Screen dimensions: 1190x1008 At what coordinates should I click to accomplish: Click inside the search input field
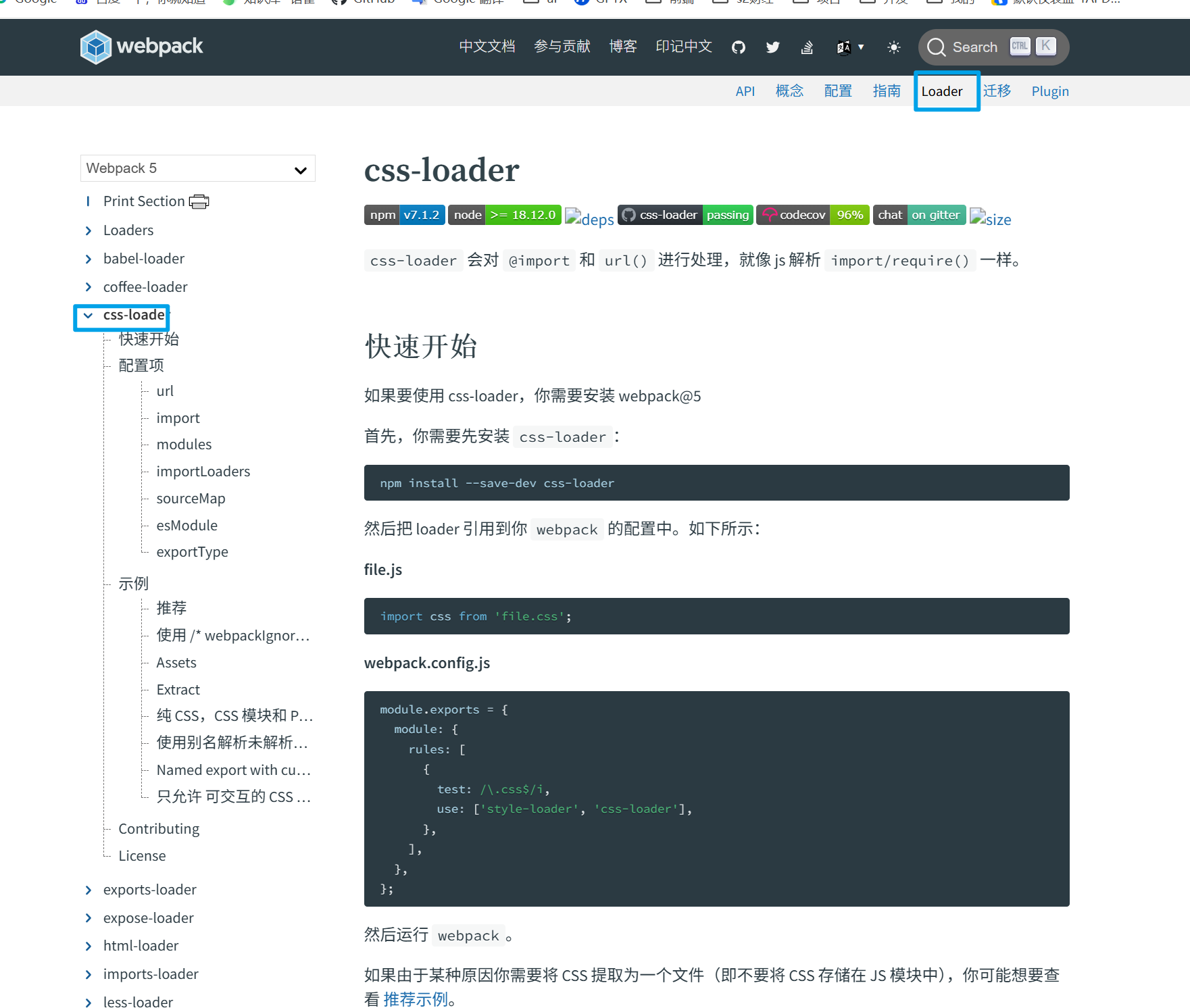(976, 47)
